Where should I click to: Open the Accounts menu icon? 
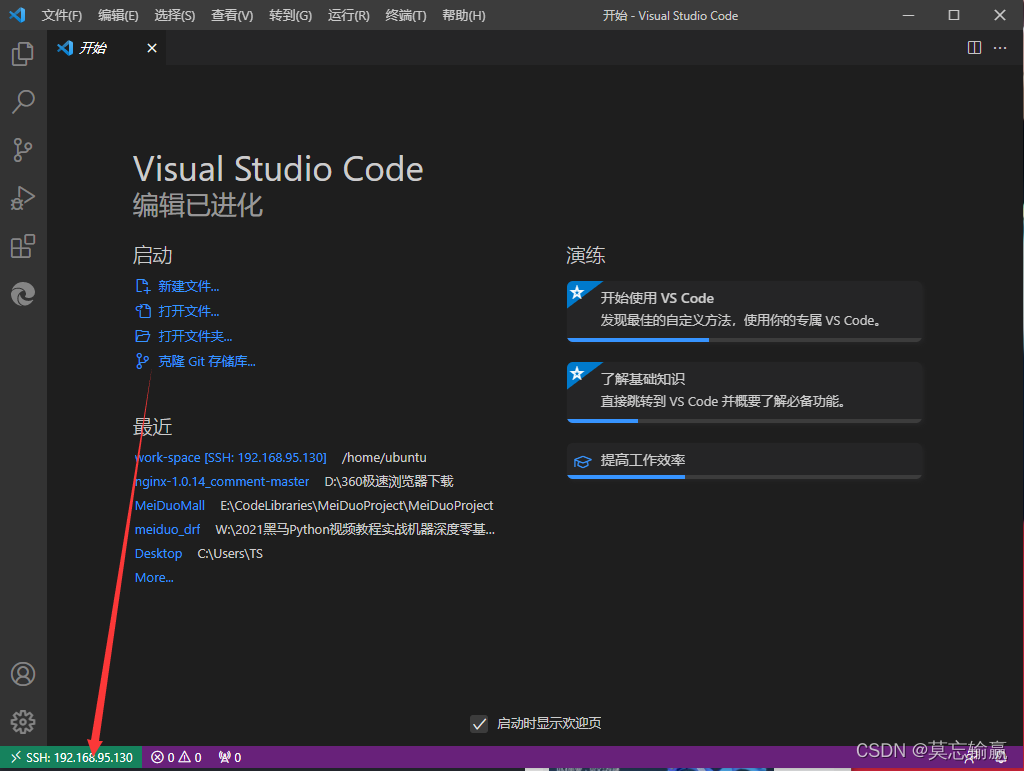tap(23, 674)
